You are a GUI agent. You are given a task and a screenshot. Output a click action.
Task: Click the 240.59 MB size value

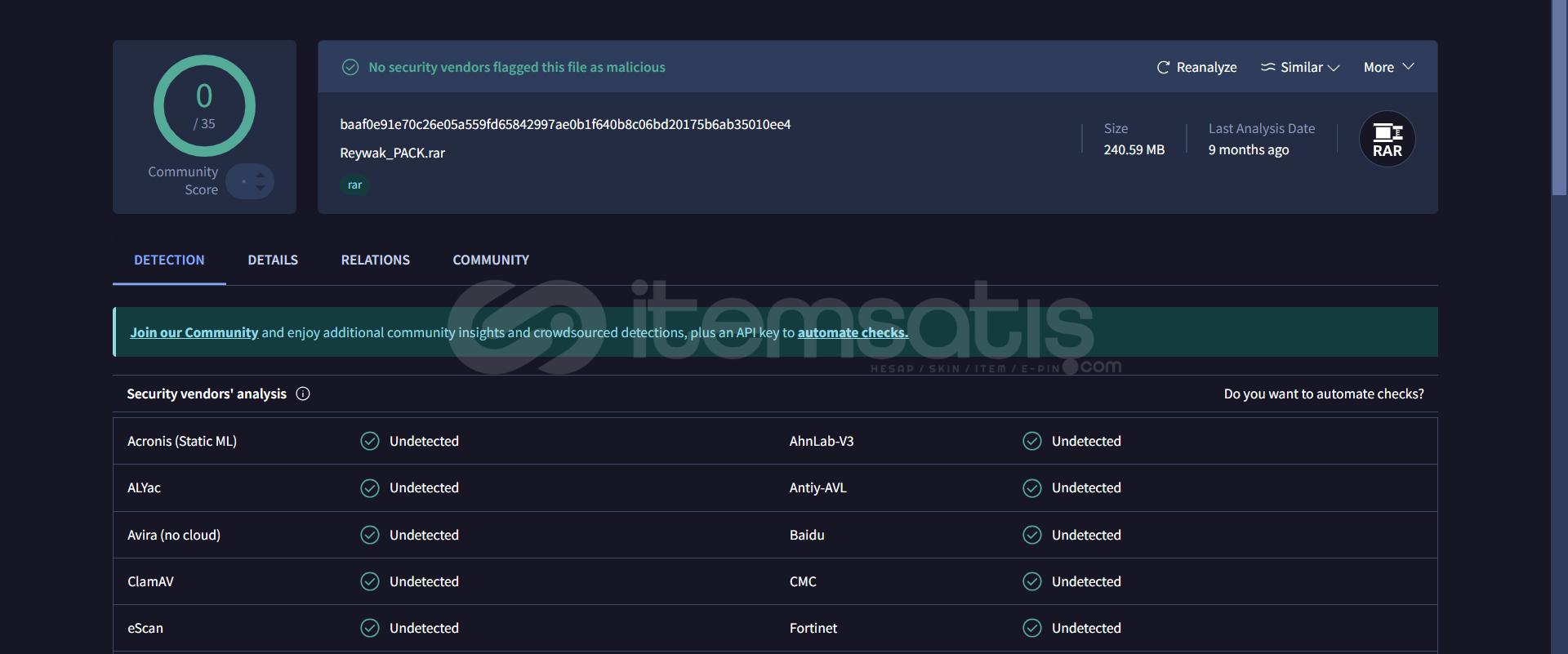(1134, 149)
